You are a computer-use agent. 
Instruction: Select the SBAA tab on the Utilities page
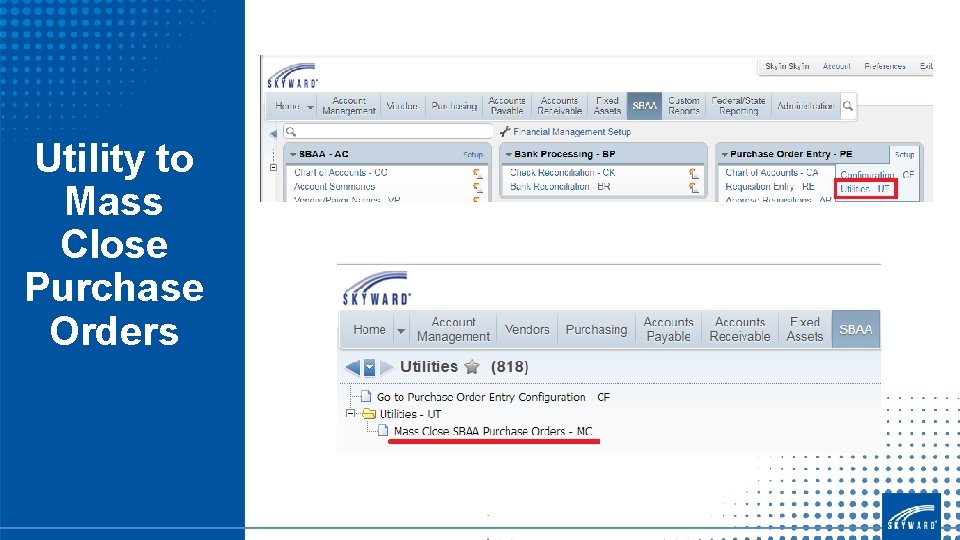[856, 329]
